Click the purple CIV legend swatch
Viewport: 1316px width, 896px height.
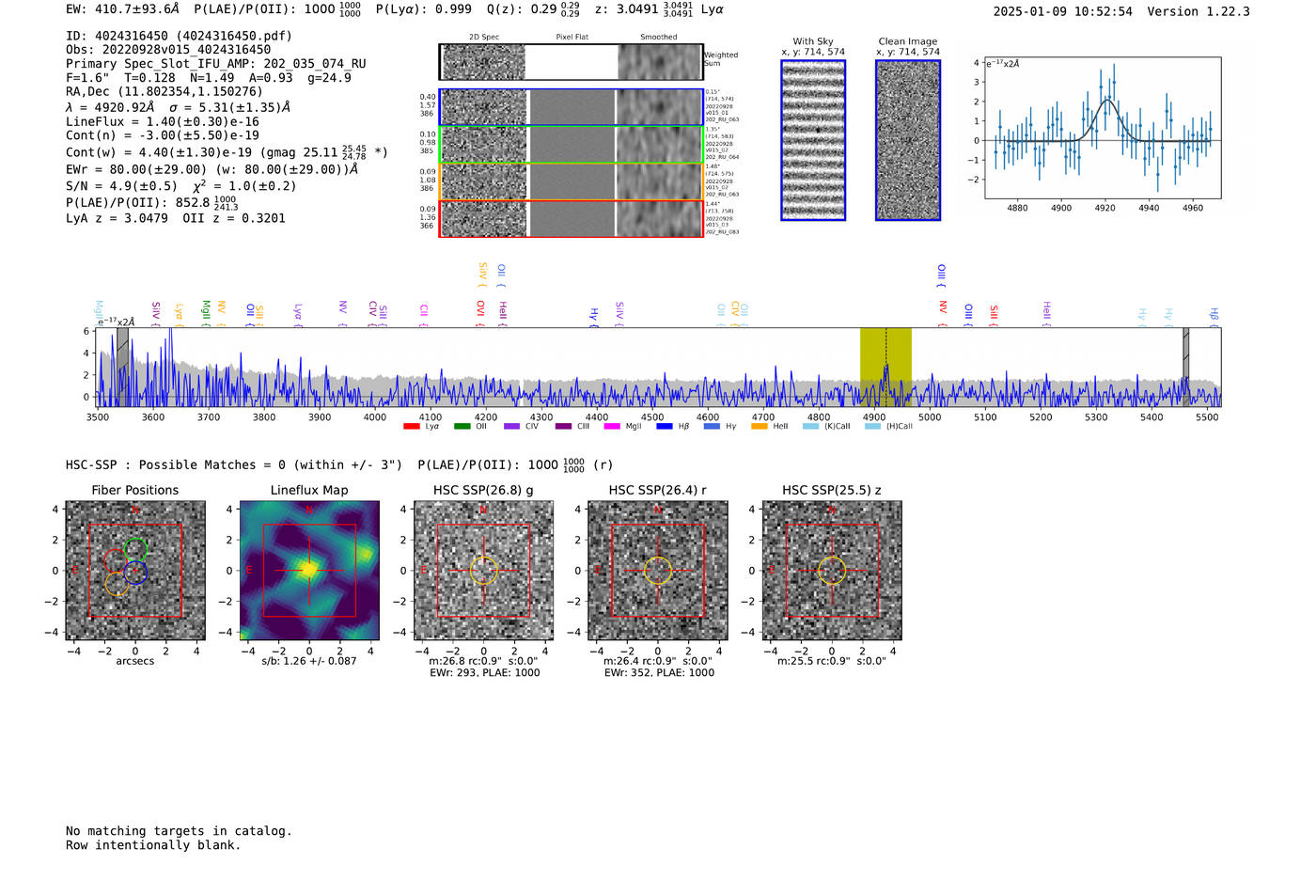point(511,427)
